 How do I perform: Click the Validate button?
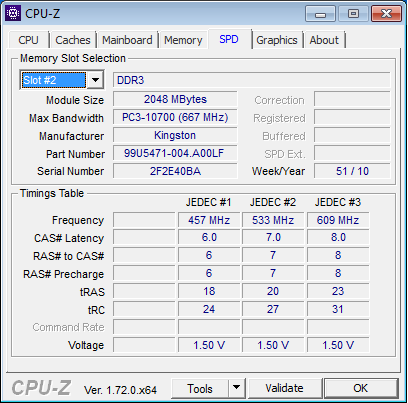tap(284, 388)
